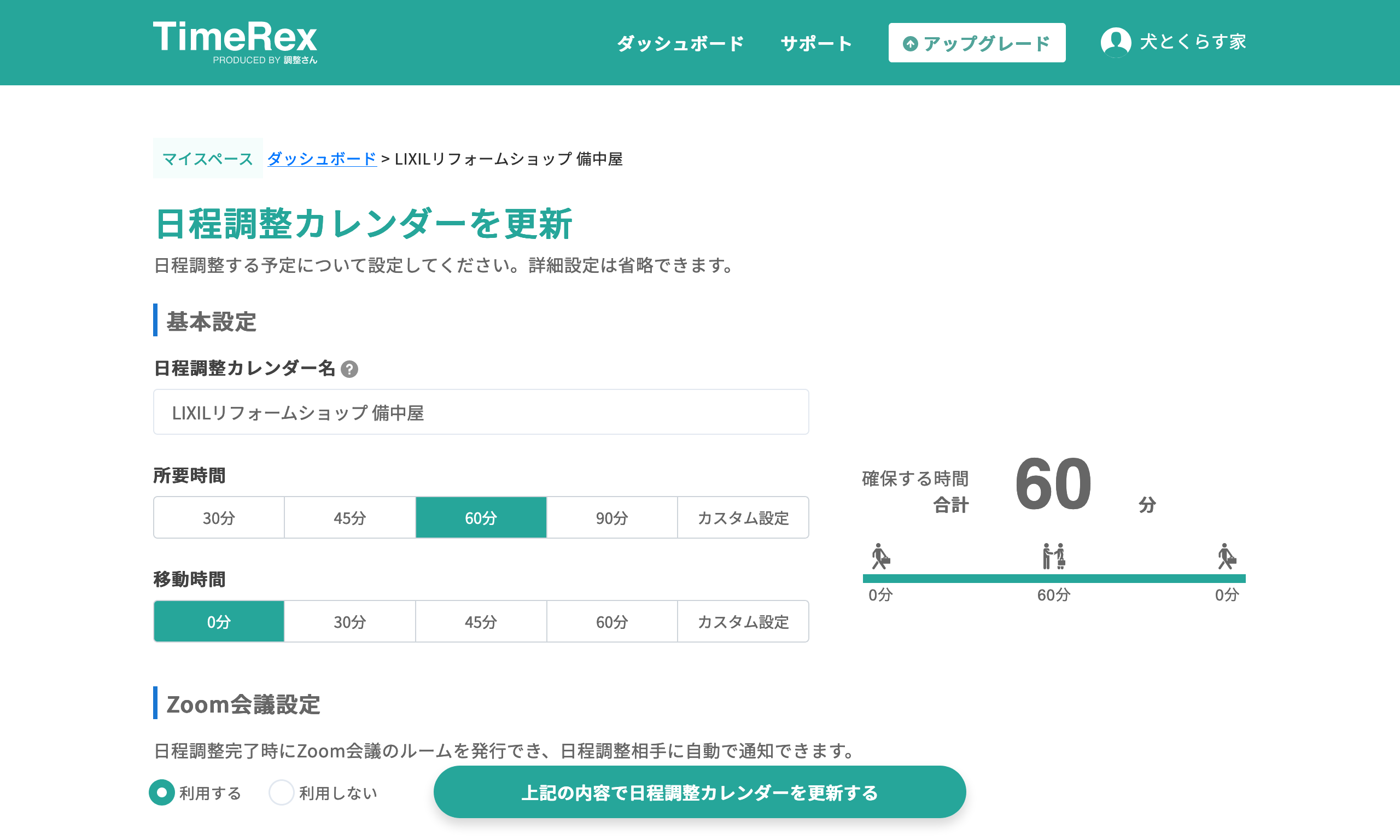Click the 基本設定 section heading
Image resolution: width=1400 pixels, height=840 pixels.
pos(211,322)
